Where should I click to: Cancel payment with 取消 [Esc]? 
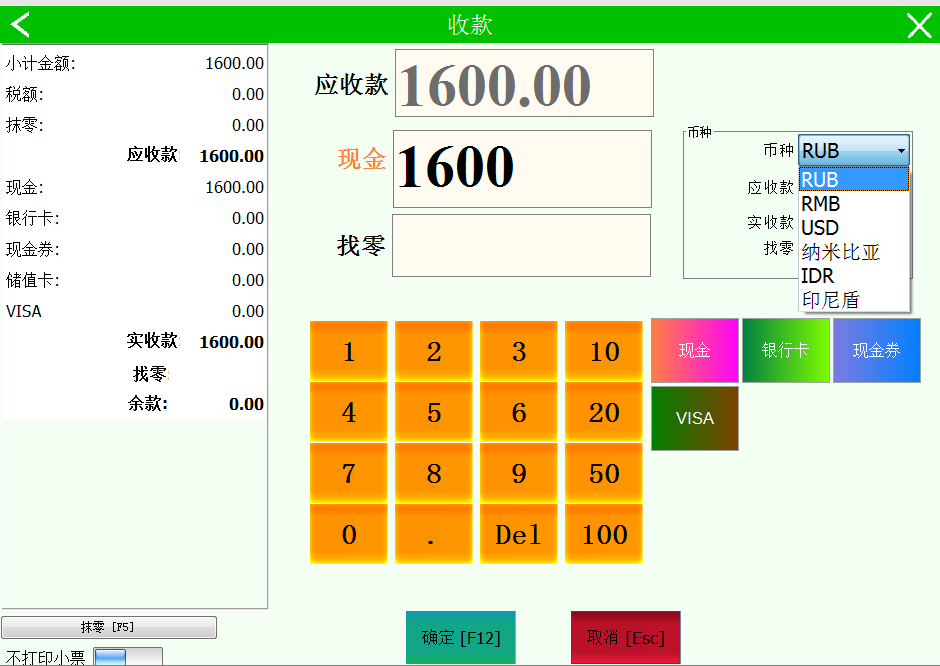click(625, 638)
